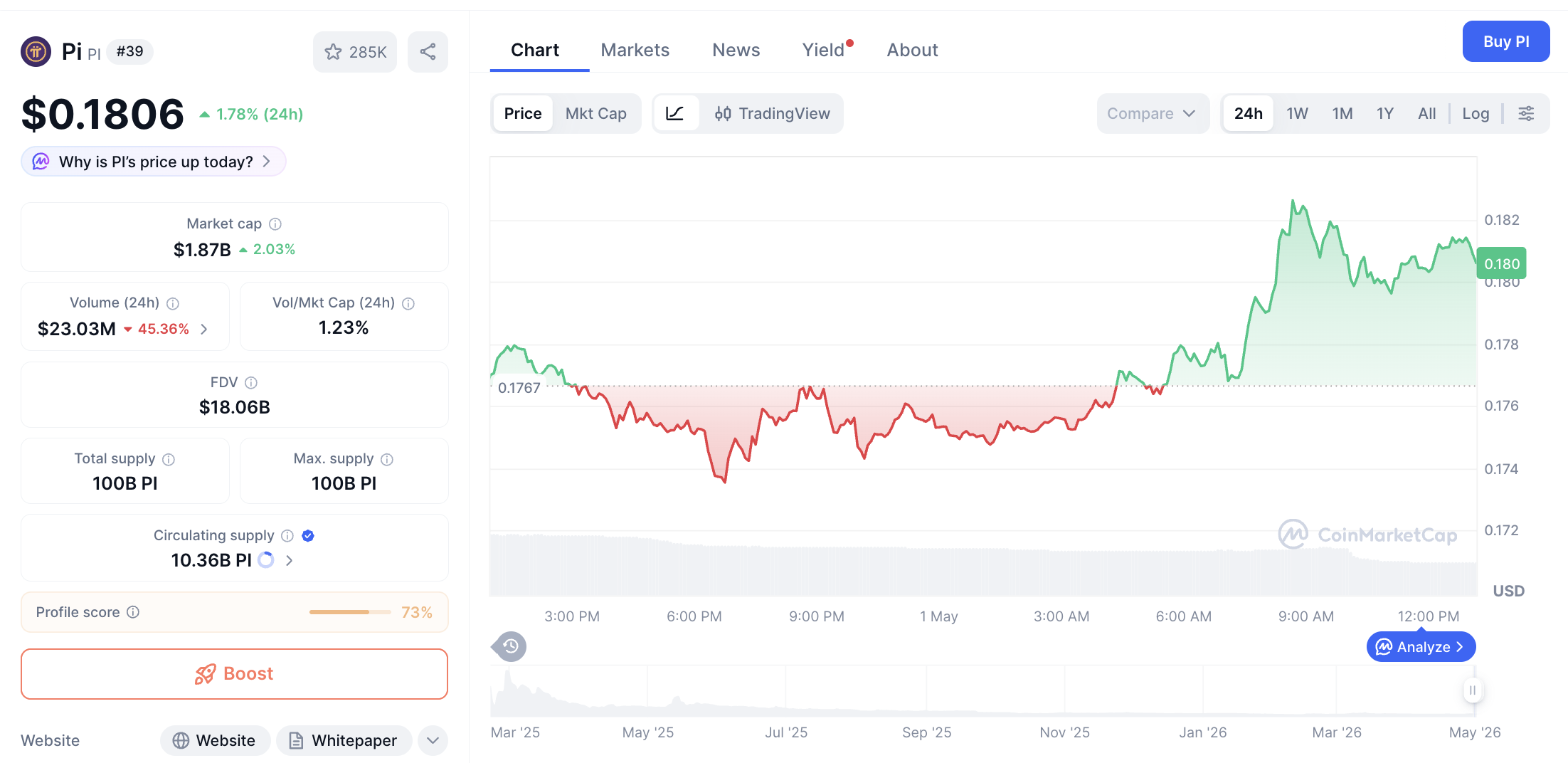
Task: Select the 24h time range
Action: 1249,113
